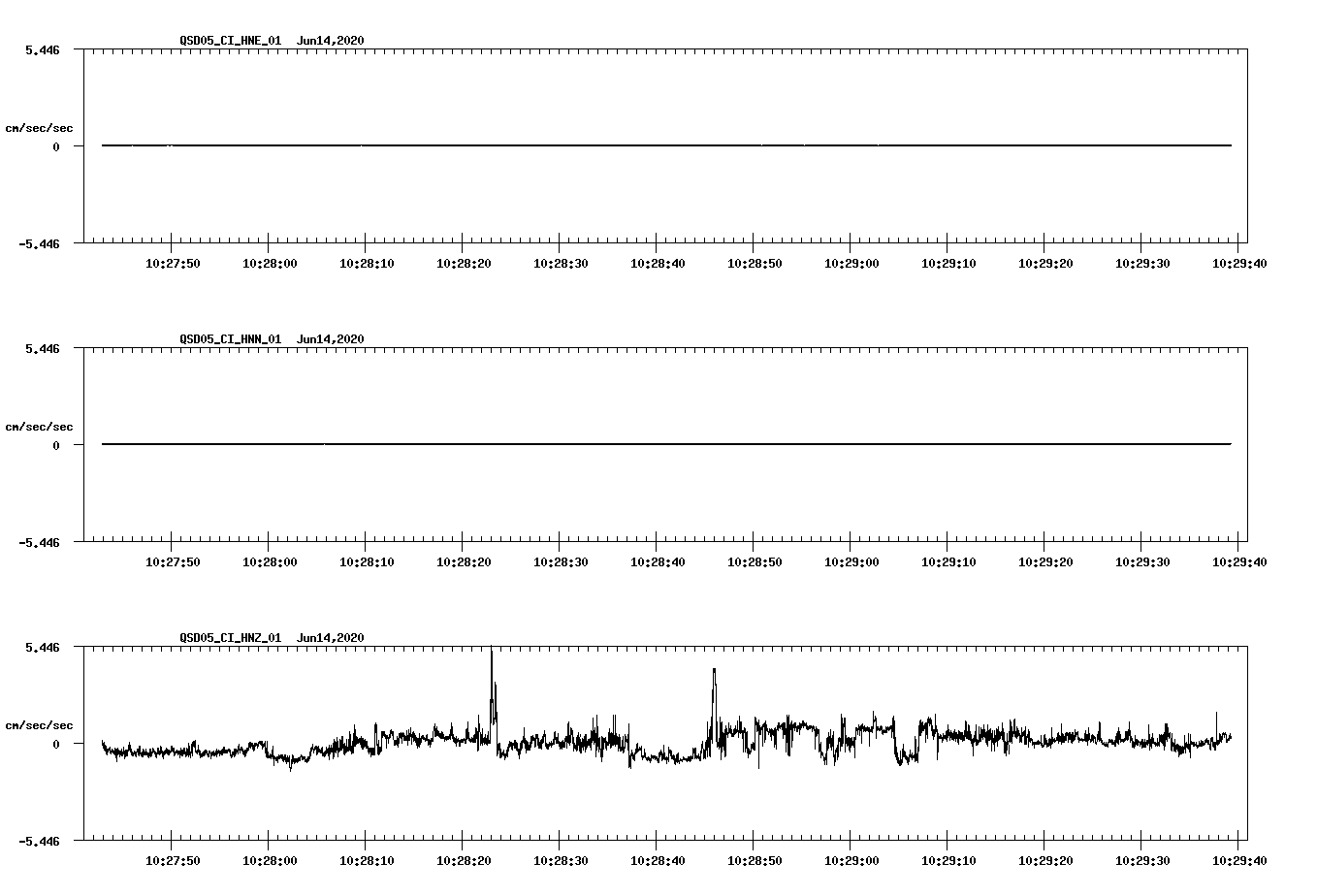Click the -5.446 lower limit on HNN plot
1317x896 pixels.
click(x=39, y=542)
